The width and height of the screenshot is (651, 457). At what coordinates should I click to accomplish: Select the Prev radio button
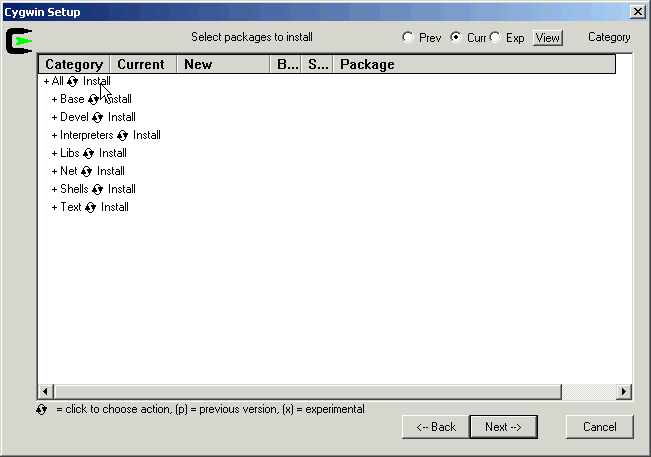[x=408, y=37]
